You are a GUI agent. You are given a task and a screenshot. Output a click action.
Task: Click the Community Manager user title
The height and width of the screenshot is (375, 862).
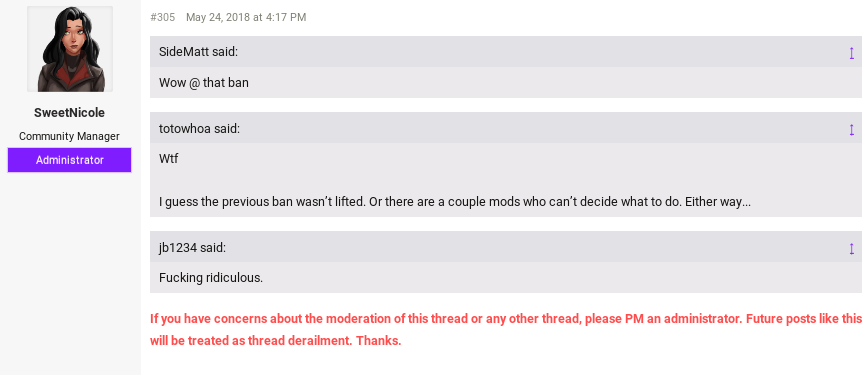tap(69, 136)
